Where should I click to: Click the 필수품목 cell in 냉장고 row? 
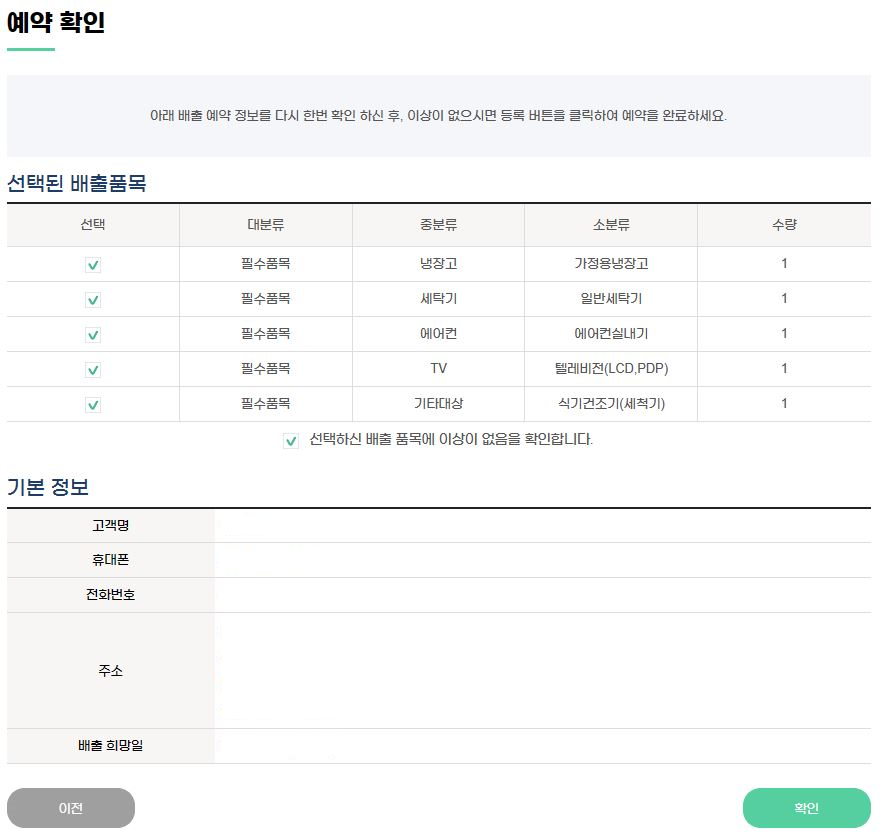click(266, 264)
